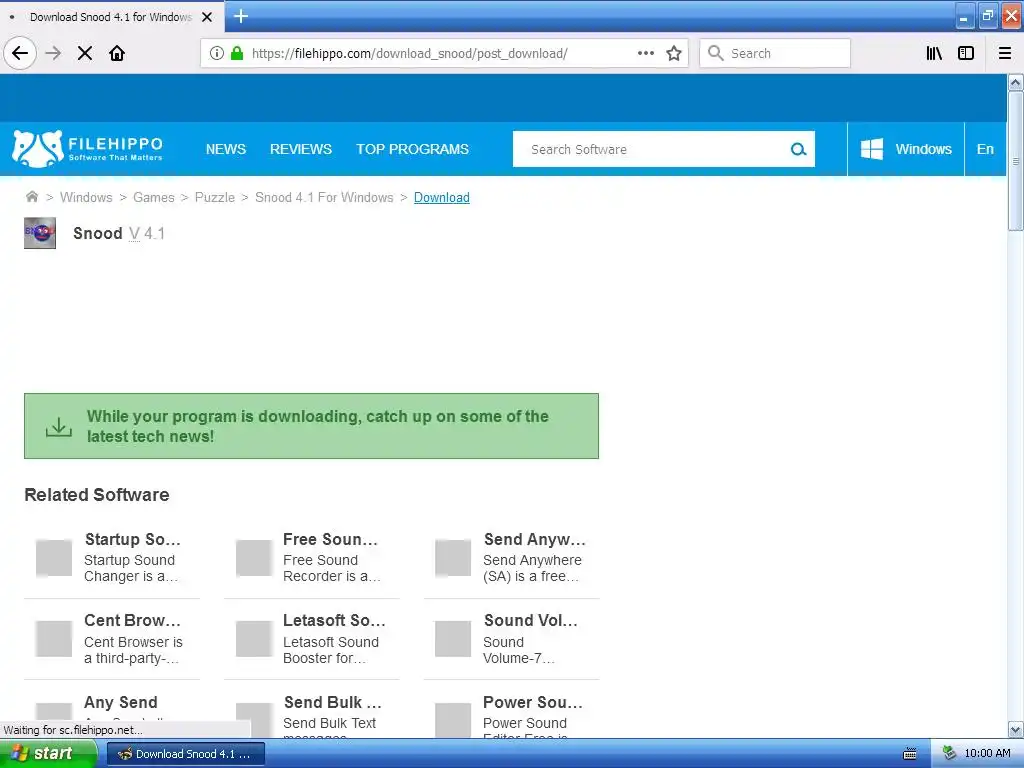Viewport: 1024px width, 768px height.
Task: Go to Puzzle breadcrumb link
Action: 214,197
